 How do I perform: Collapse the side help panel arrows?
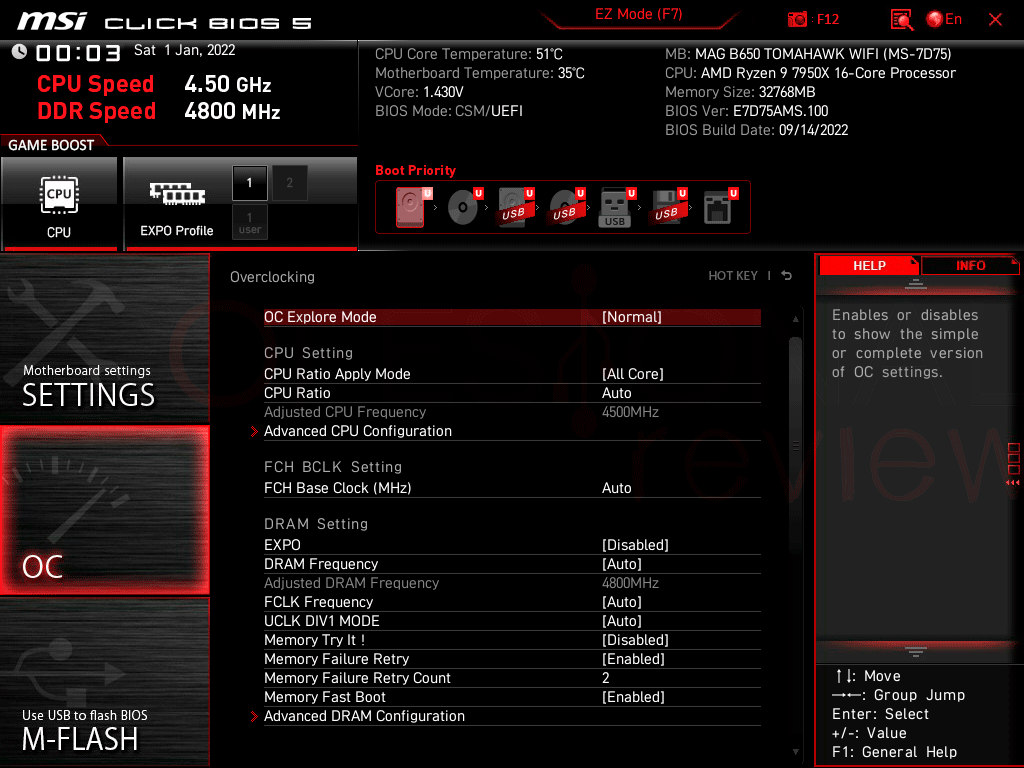pyautogui.click(x=1013, y=482)
